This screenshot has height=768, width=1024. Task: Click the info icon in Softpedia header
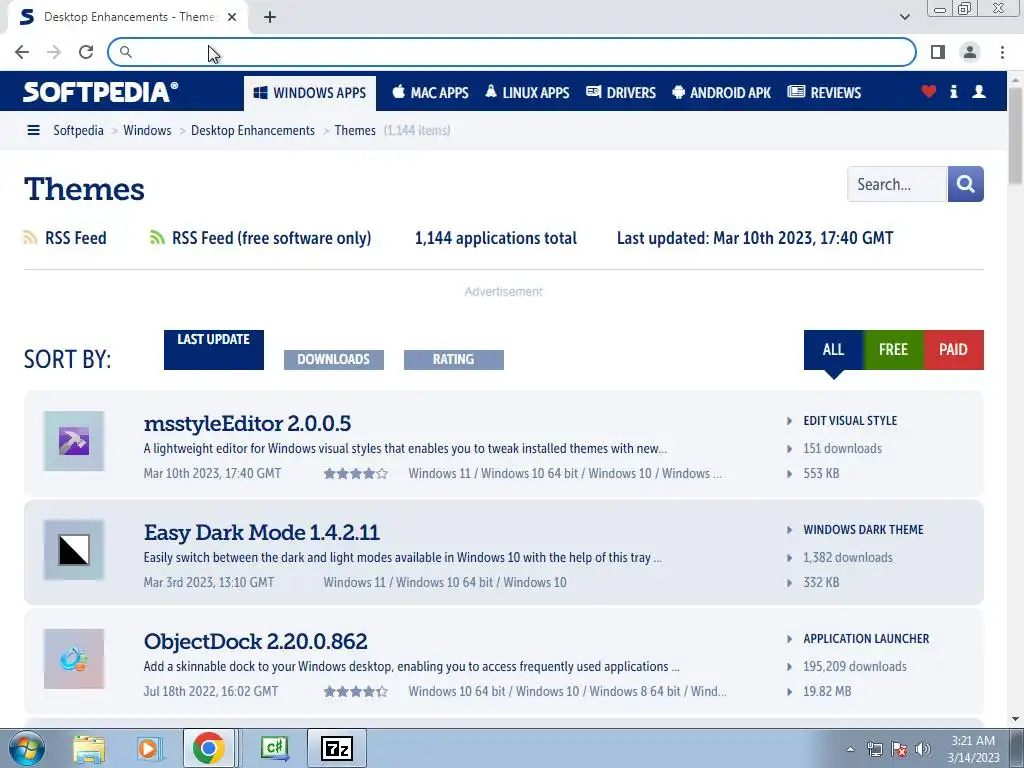tap(953, 91)
